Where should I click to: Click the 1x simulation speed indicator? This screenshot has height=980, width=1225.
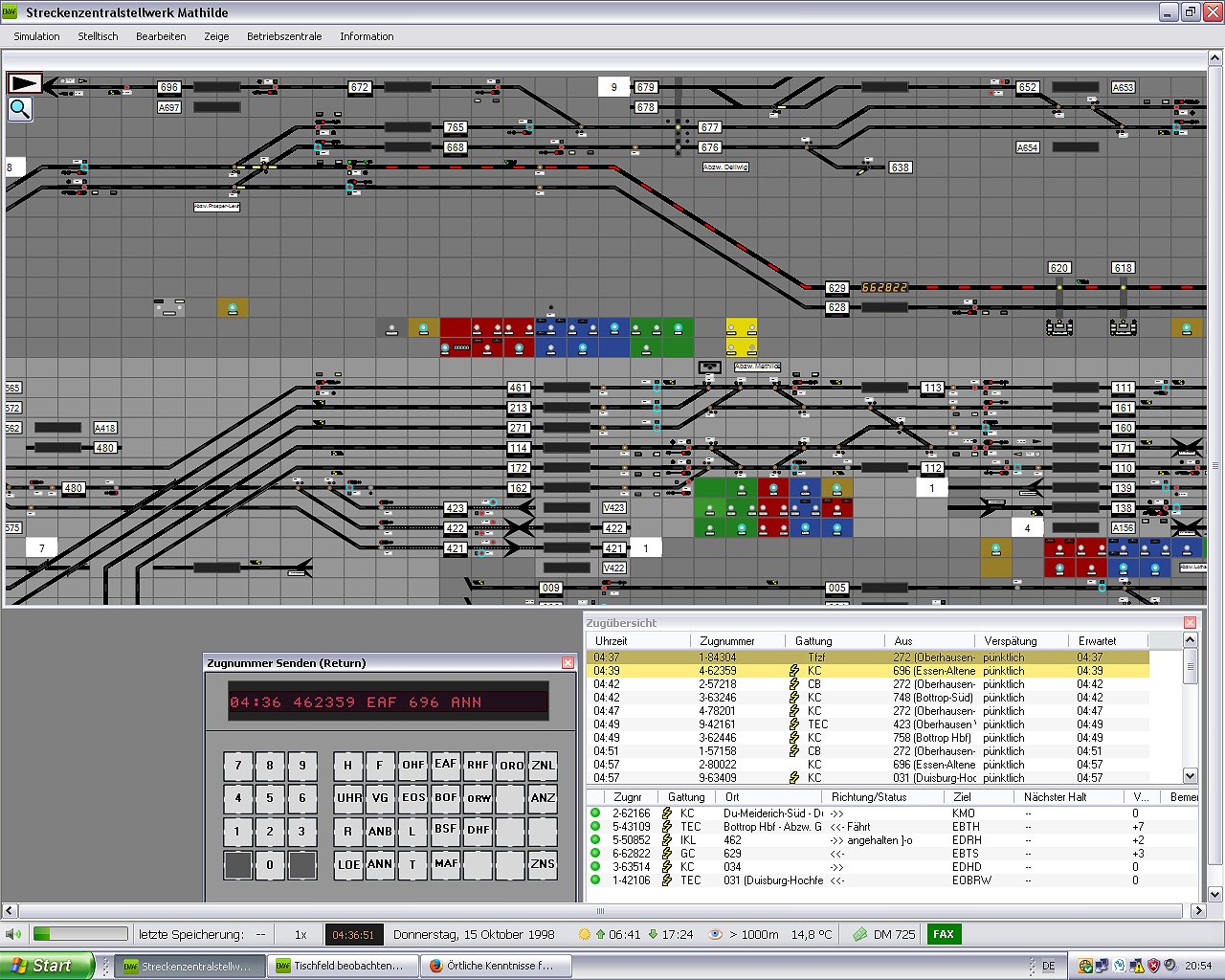tap(301, 934)
